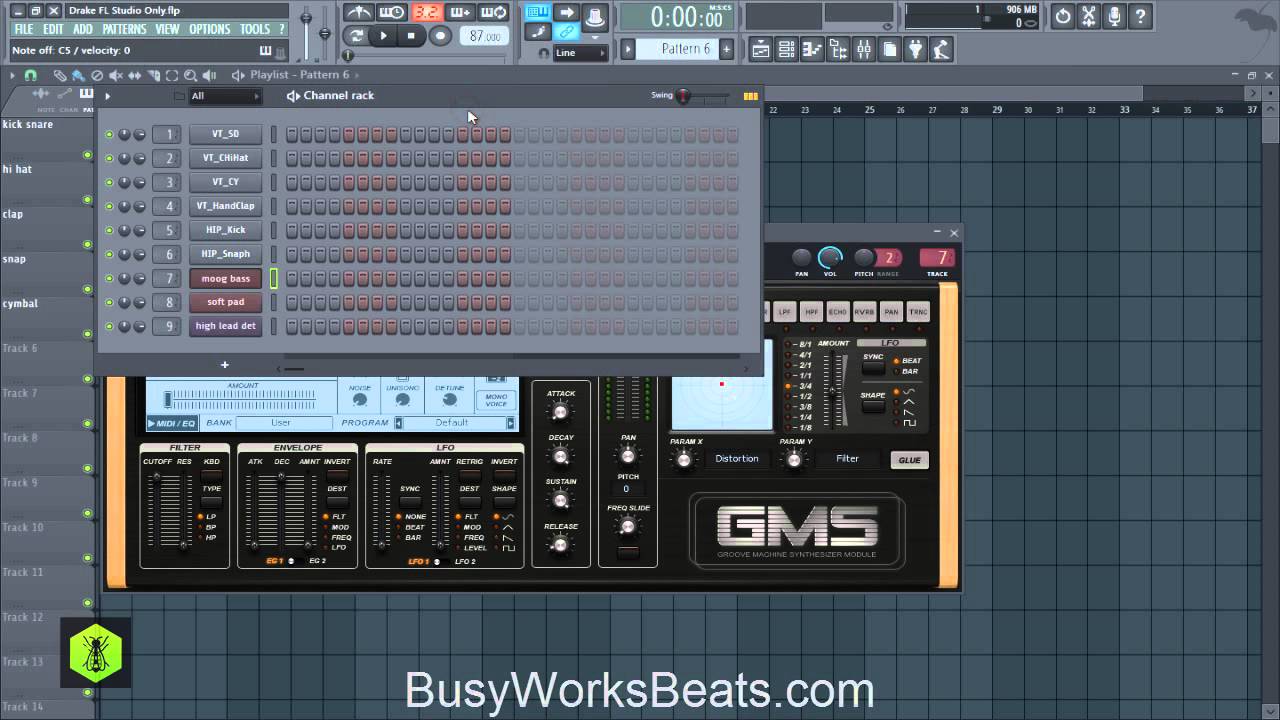Expand channel rack menu arrow

[107, 96]
